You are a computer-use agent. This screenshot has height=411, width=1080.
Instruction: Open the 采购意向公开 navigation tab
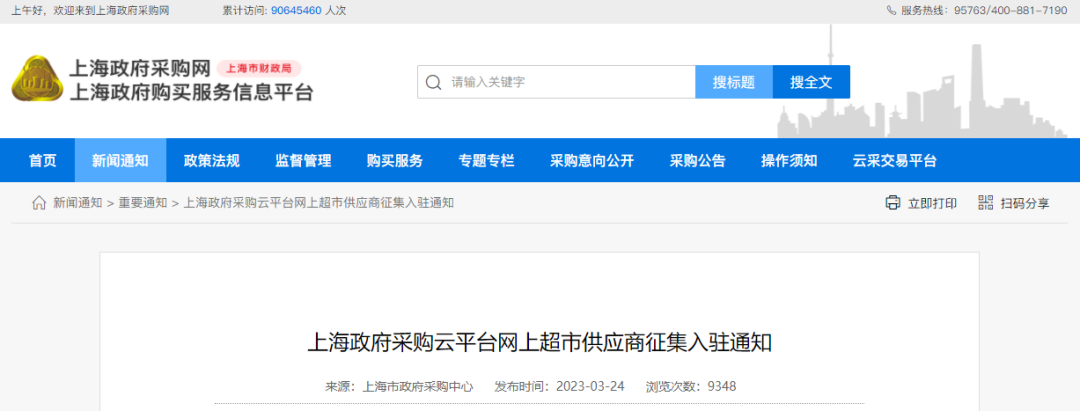(x=592, y=160)
